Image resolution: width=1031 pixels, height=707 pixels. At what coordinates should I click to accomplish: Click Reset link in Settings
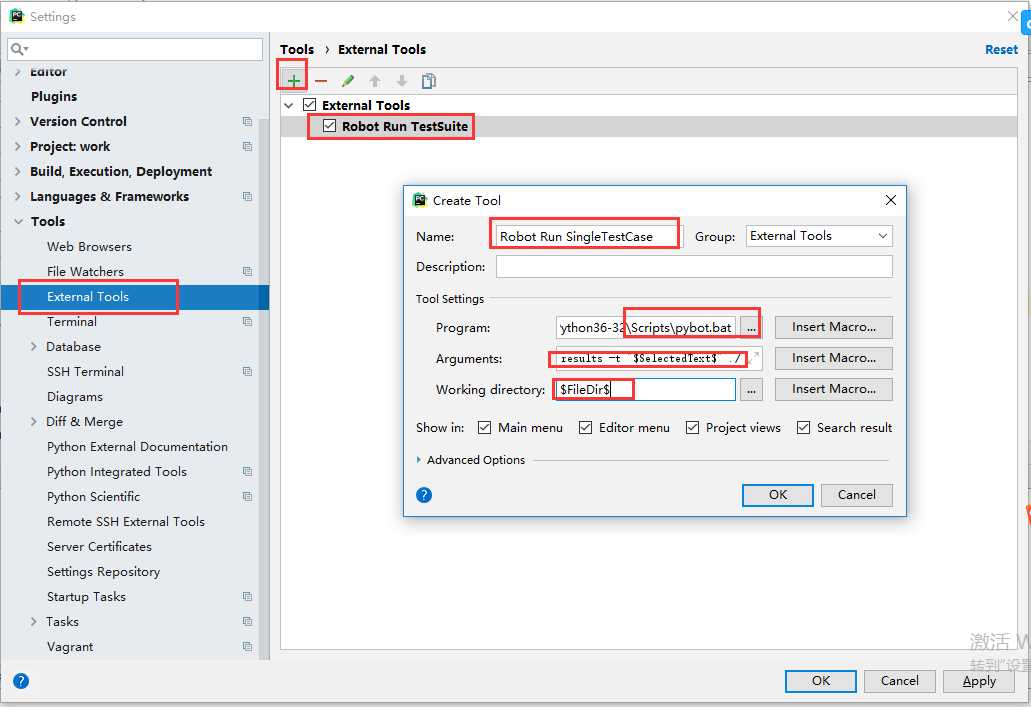tap(1001, 49)
